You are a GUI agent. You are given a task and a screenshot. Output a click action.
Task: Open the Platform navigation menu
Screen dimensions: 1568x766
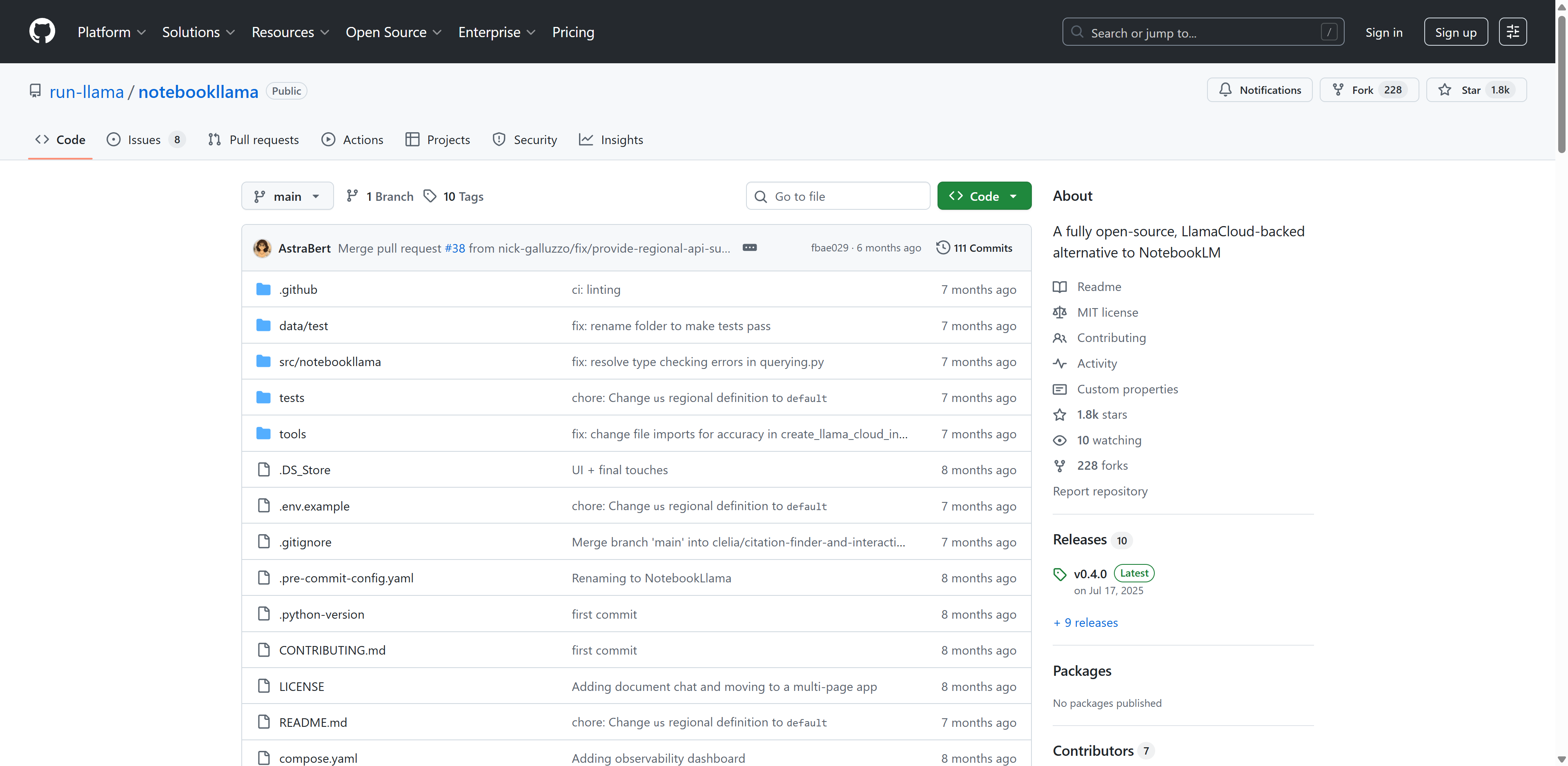click(111, 32)
